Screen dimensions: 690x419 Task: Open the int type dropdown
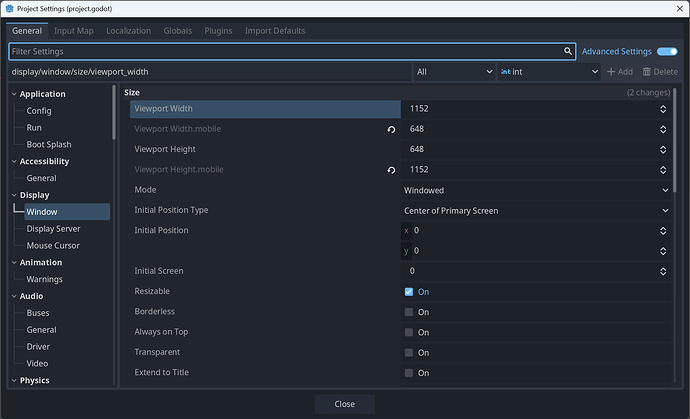click(548, 72)
